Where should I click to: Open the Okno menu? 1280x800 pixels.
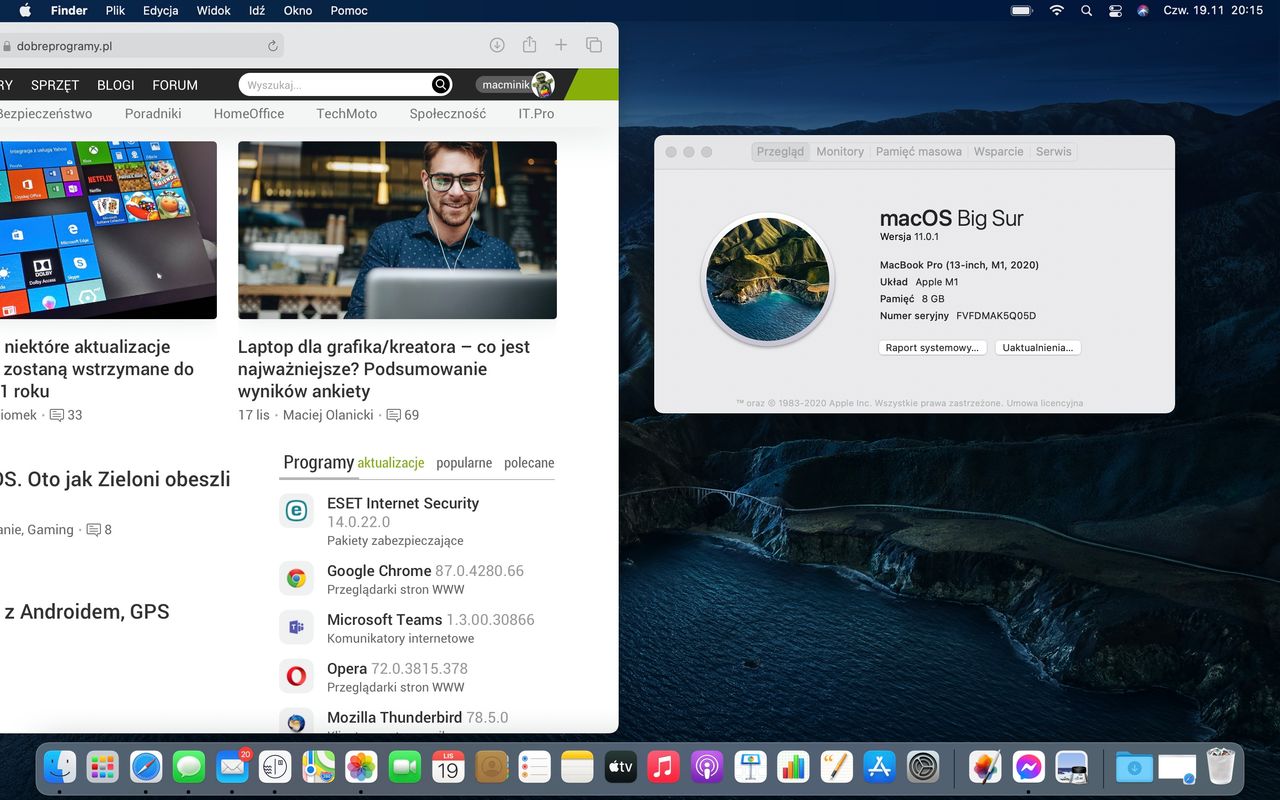(x=298, y=11)
